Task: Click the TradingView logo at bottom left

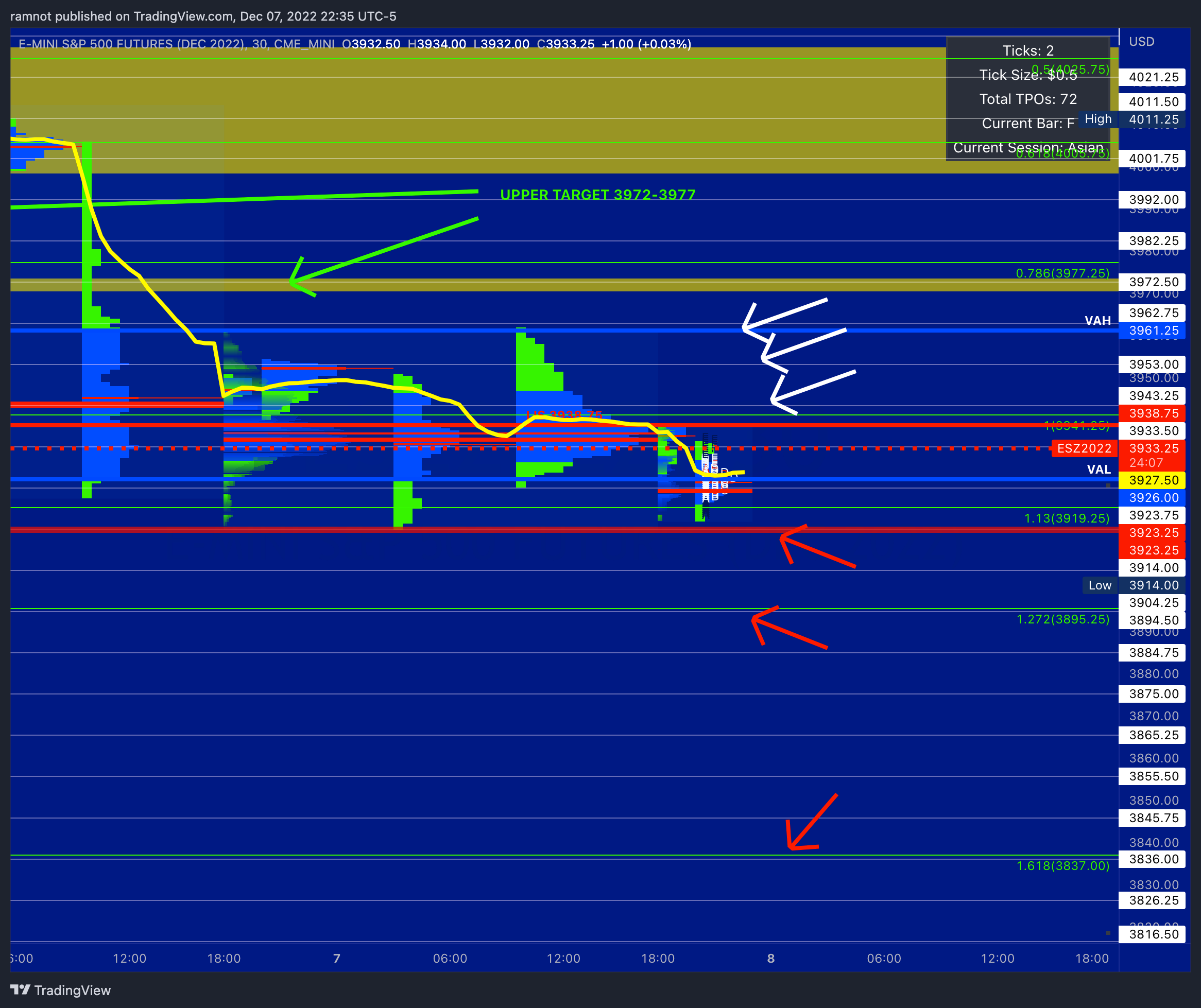Action: point(60,989)
